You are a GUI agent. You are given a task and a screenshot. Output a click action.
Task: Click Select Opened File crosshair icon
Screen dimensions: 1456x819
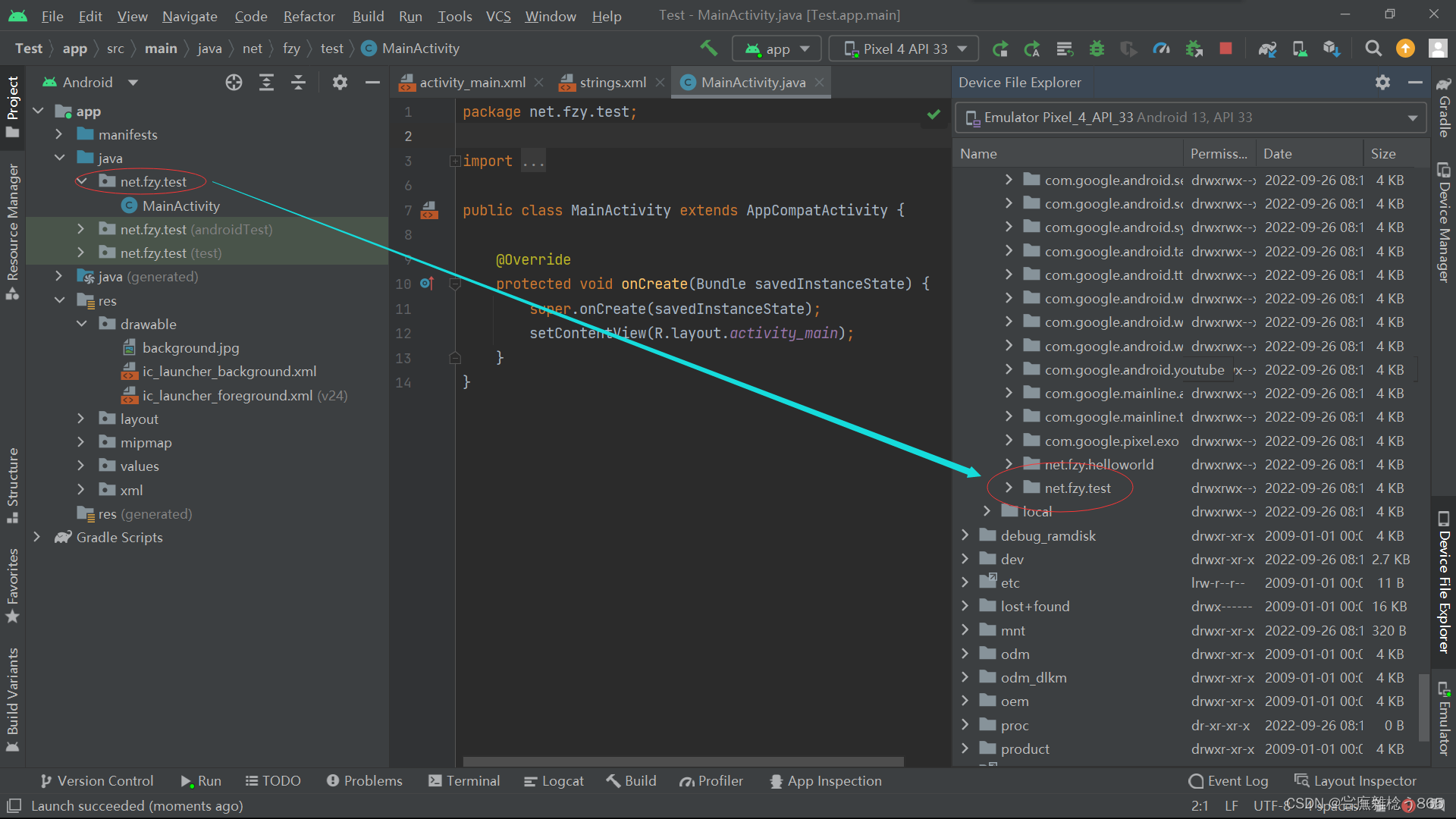pyautogui.click(x=234, y=83)
